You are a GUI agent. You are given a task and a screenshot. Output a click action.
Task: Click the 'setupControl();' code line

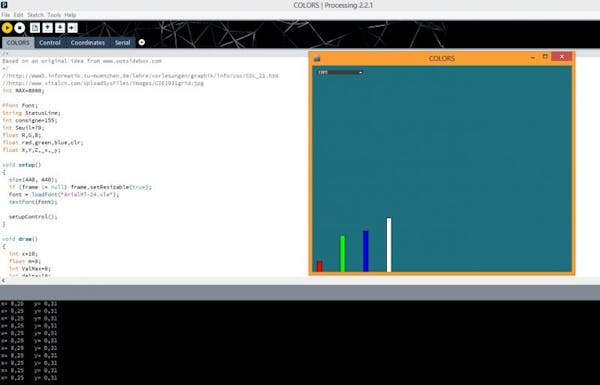point(33,217)
